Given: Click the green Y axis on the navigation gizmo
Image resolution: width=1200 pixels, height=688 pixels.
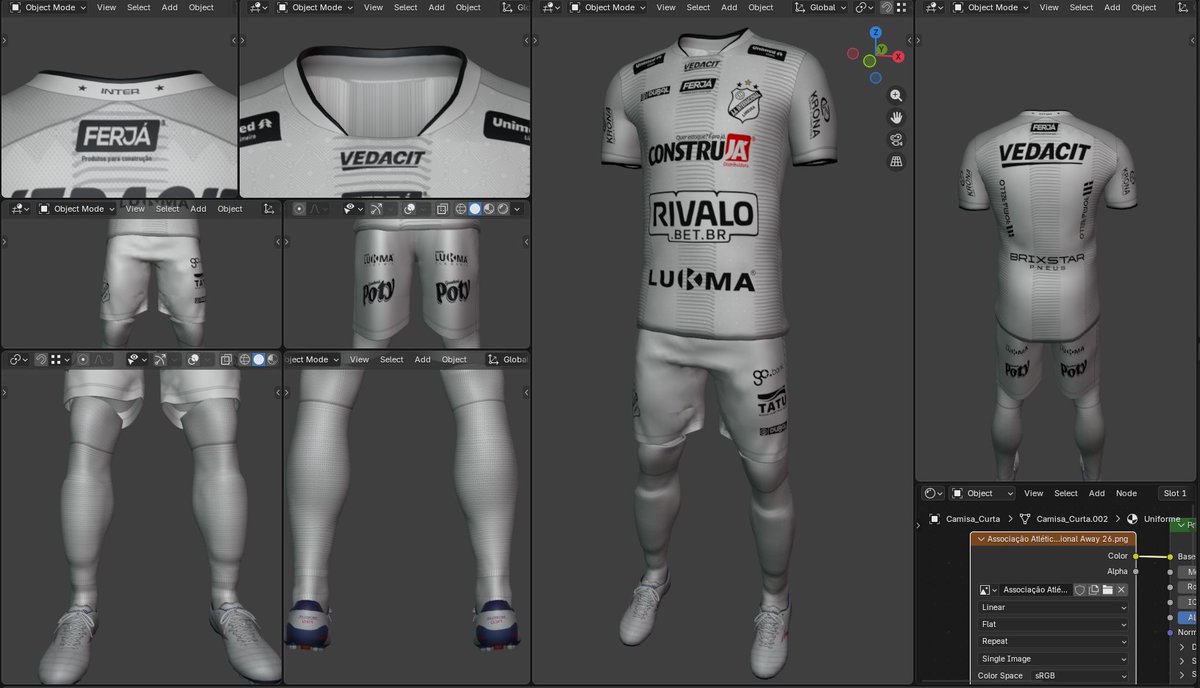Looking at the screenshot, I should tap(881, 49).
